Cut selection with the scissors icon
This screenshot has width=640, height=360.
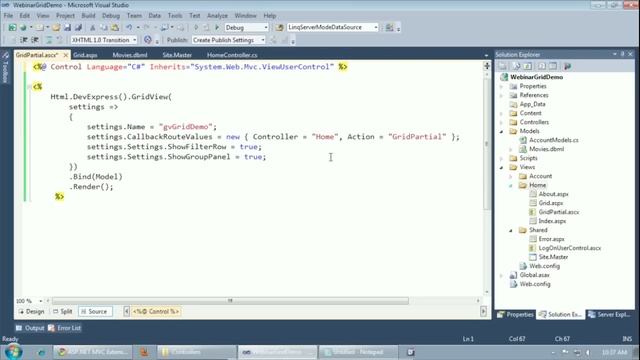pos(93,27)
